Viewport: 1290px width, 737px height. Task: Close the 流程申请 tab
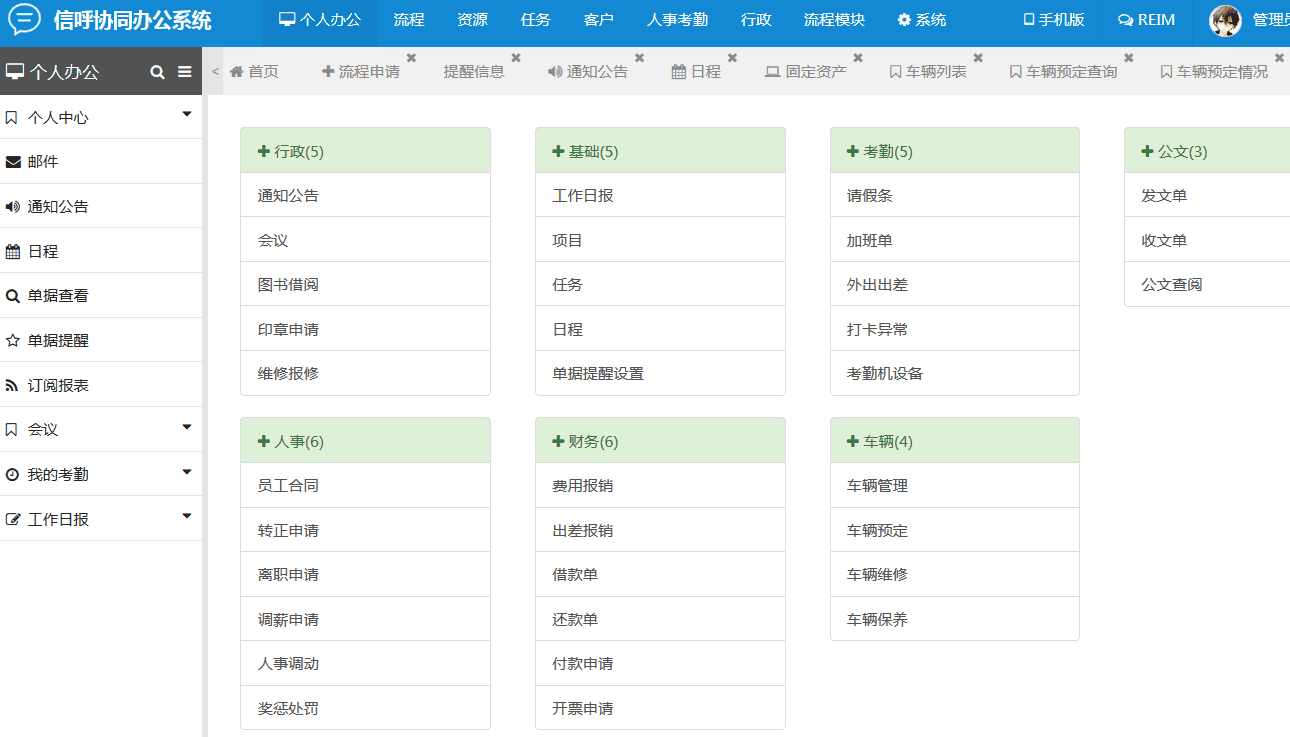(411, 58)
